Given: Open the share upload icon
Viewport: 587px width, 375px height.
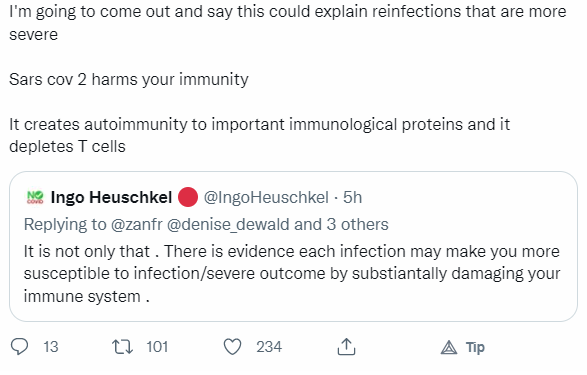Looking at the screenshot, I should (x=346, y=347).
